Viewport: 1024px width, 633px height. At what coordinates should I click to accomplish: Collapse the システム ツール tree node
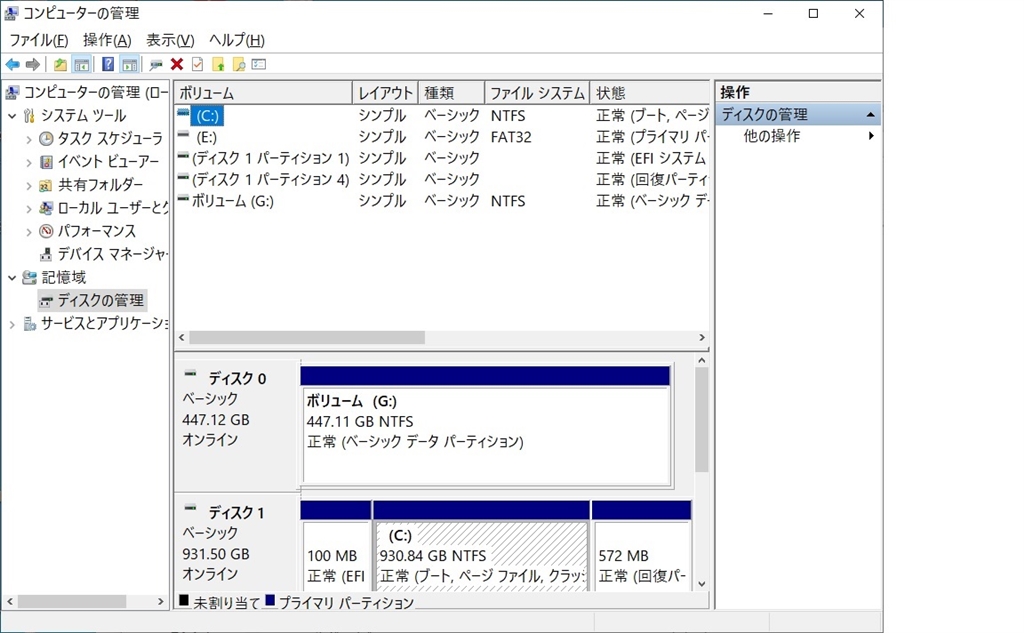point(12,116)
